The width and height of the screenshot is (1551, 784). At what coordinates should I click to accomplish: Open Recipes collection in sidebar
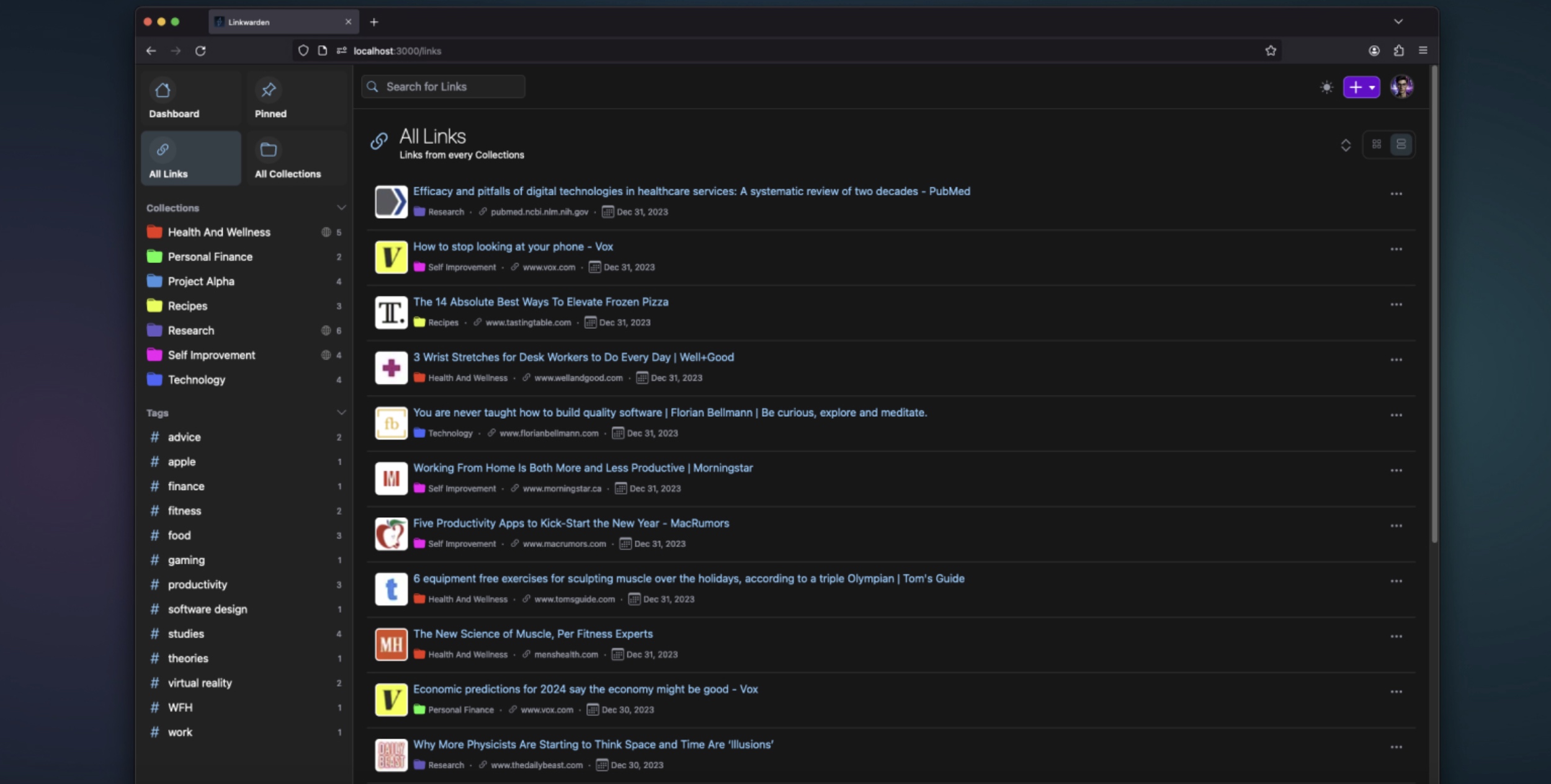pyautogui.click(x=244, y=306)
